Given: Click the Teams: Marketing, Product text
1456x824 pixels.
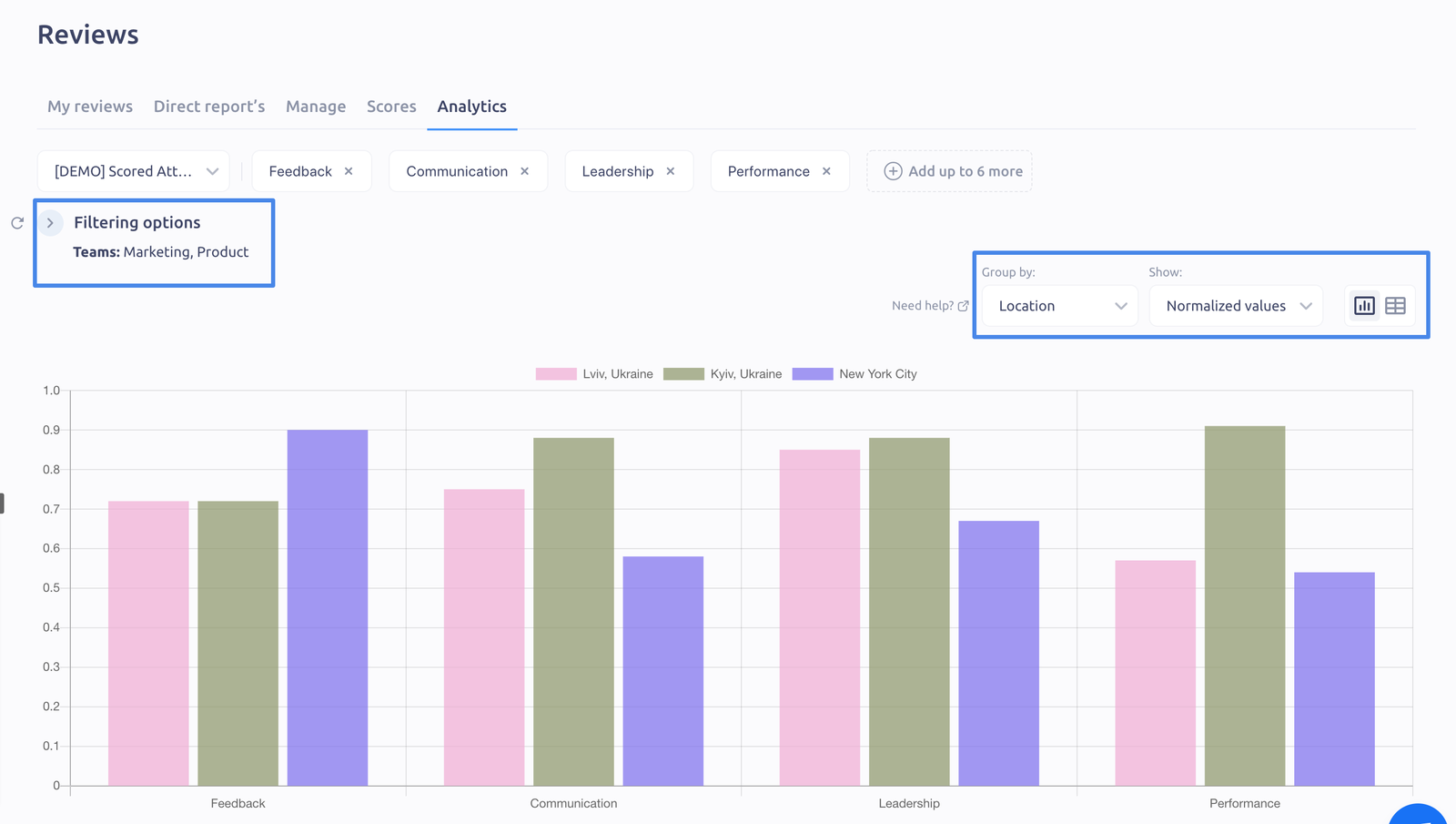Looking at the screenshot, I should click(x=161, y=252).
